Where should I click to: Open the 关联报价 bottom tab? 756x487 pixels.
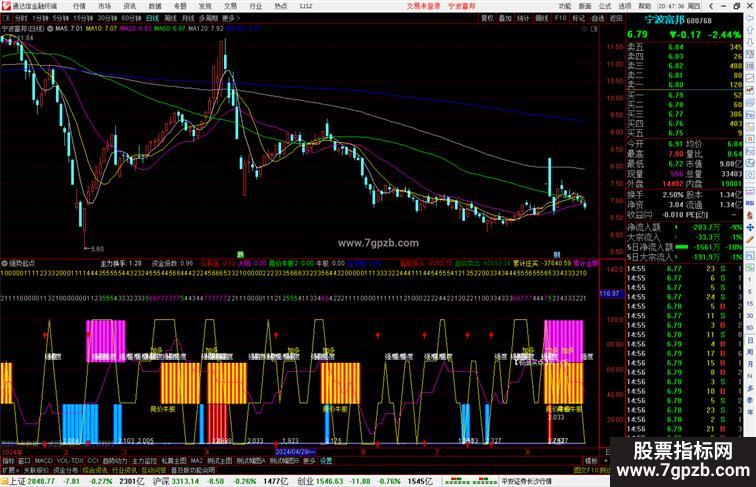tap(36, 470)
